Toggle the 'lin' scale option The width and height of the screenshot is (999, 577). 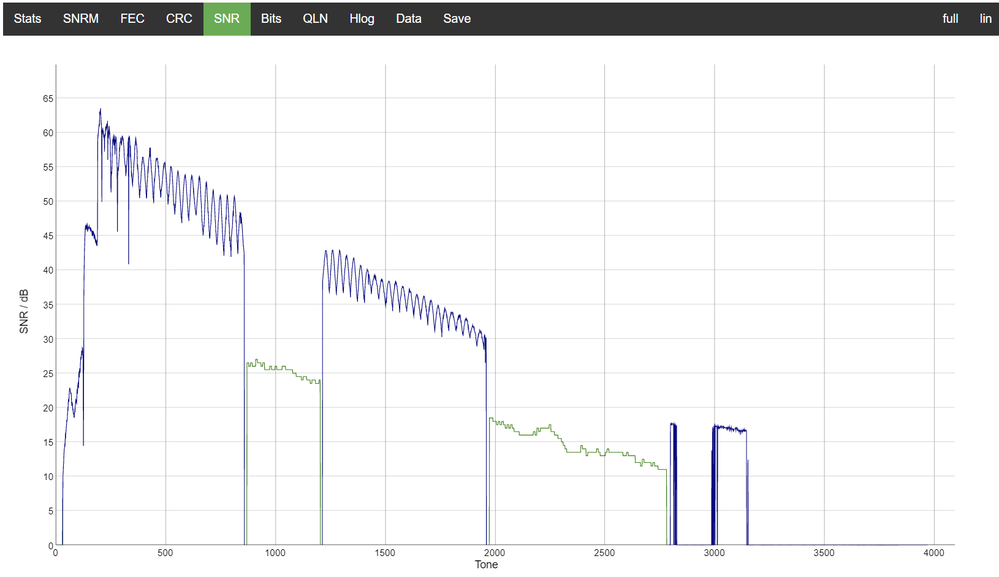[x=985, y=18]
